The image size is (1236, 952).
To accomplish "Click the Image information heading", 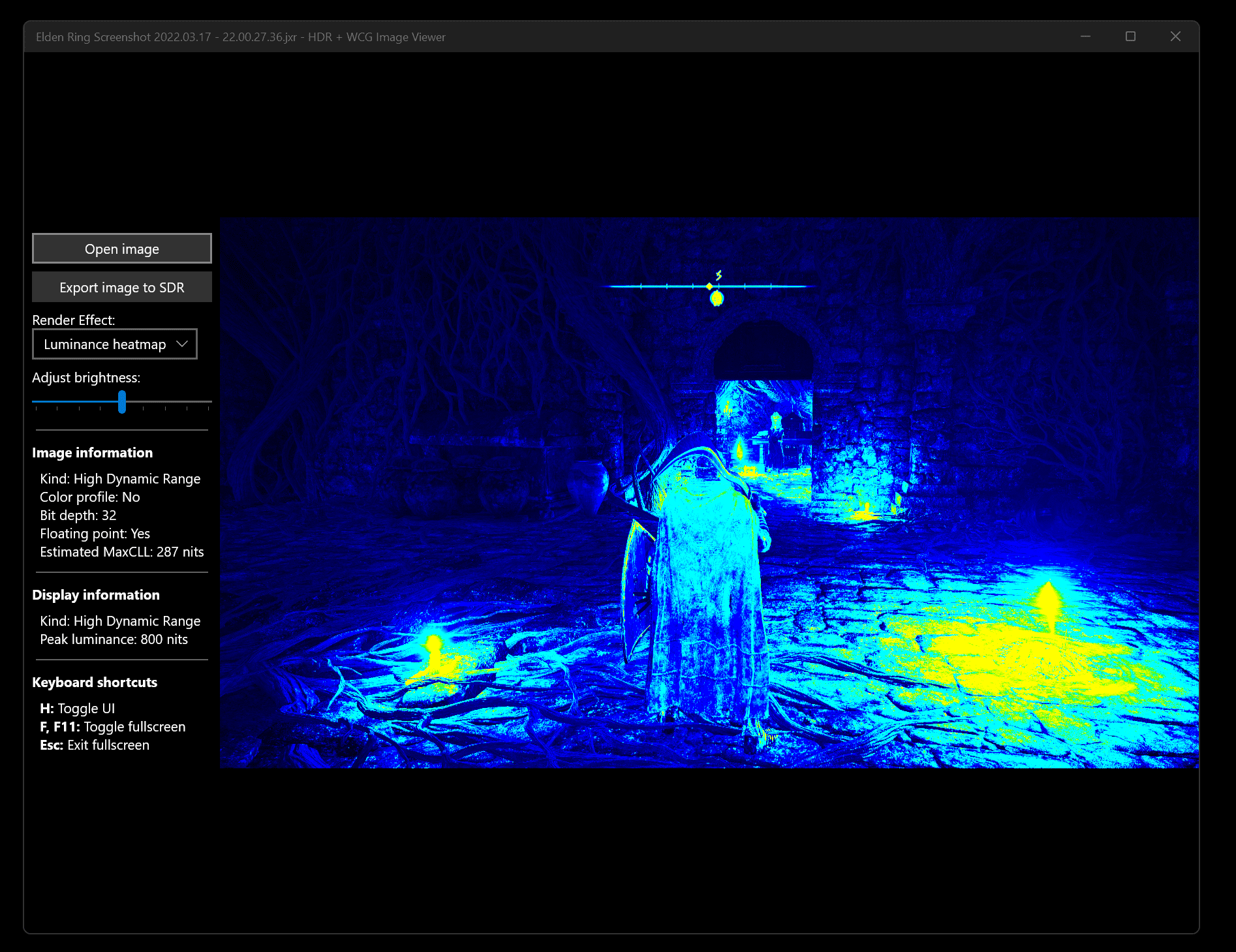I will [x=93, y=453].
